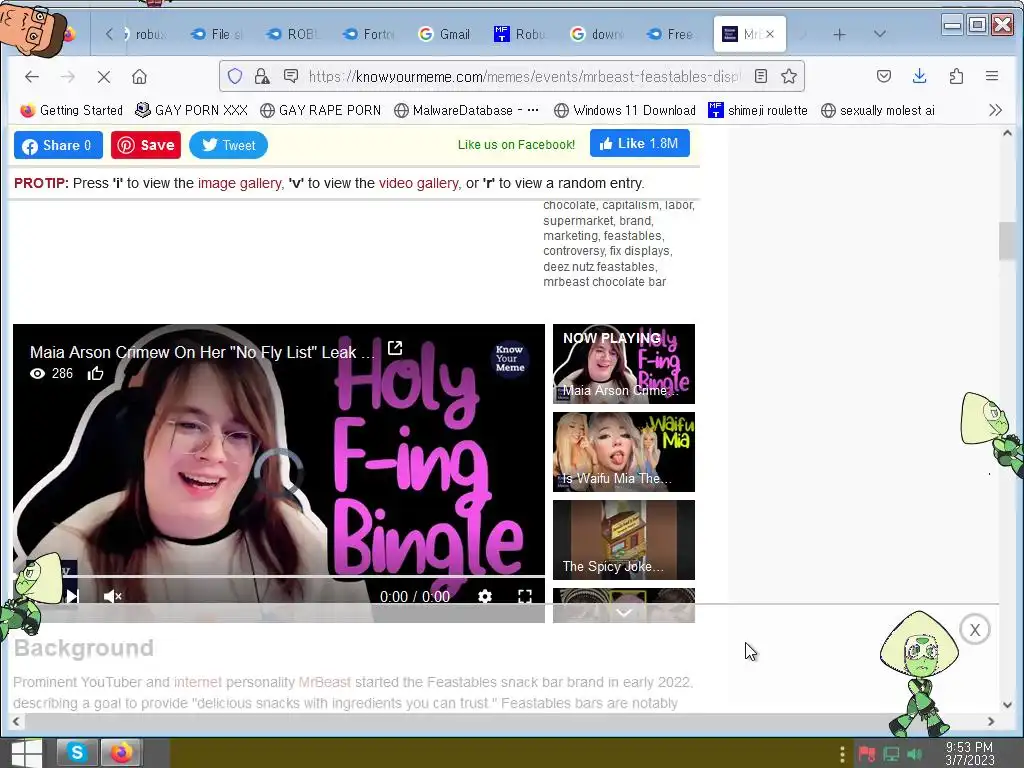This screenshot has height=768, width=1024.
Task: List all tabs using the dropdown chevron
Action: pos(880,34)
